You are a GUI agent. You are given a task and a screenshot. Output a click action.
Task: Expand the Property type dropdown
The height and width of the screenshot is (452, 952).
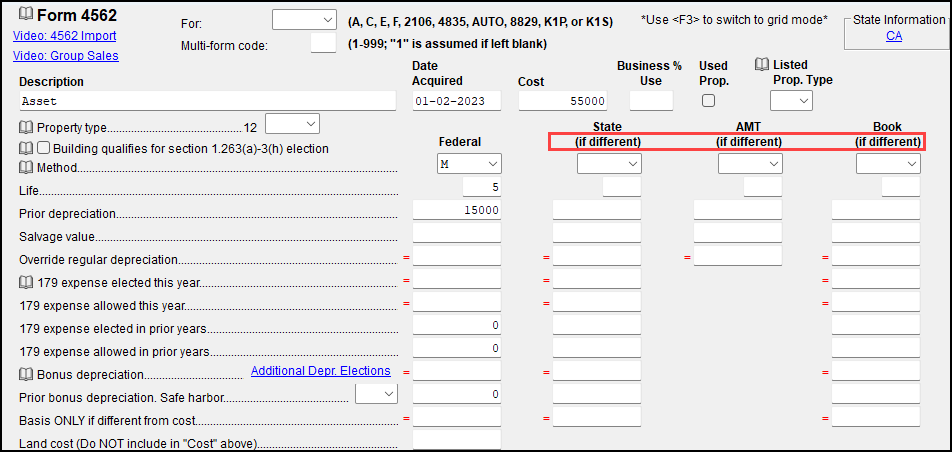pyautogui.click(x=293, y=123)
